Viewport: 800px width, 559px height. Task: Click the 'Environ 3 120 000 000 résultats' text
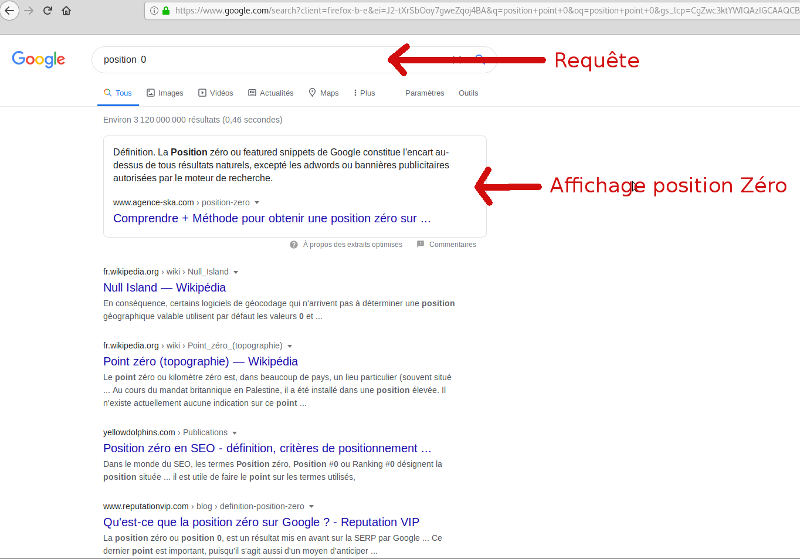click(193, 120)
